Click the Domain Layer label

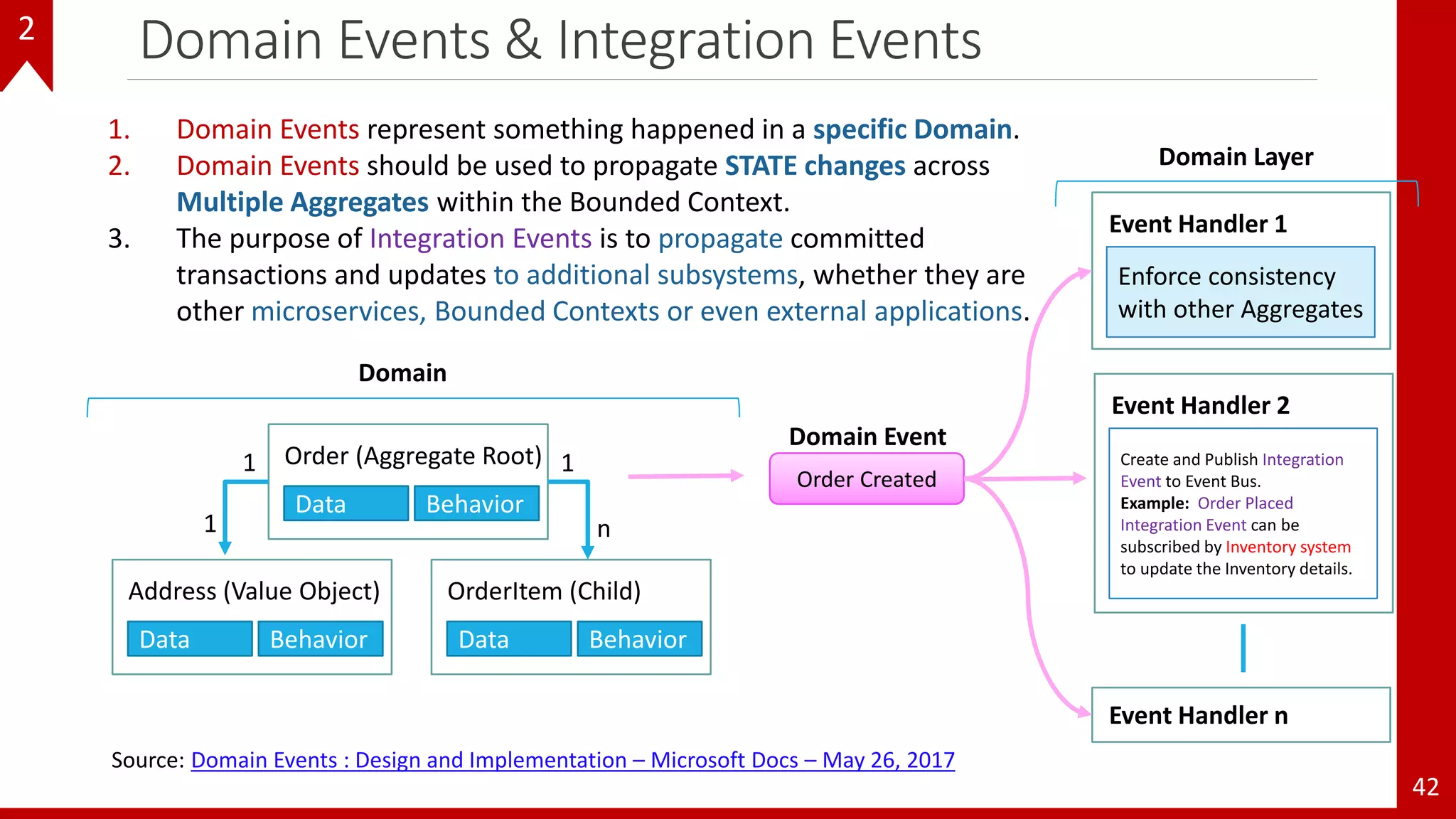click(x=1236, y=156)
